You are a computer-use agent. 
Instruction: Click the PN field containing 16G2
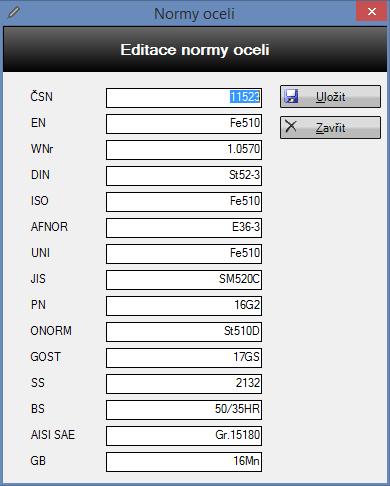tap(184, 306)
